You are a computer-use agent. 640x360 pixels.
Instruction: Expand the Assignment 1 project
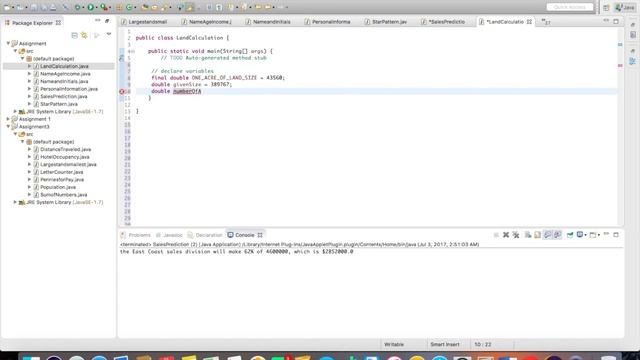click(x=8, y=119)
